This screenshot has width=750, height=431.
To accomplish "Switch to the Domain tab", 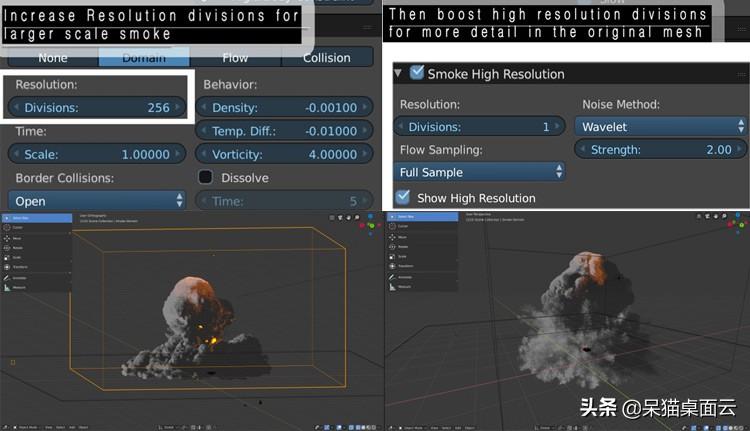I will pos(144,58).
